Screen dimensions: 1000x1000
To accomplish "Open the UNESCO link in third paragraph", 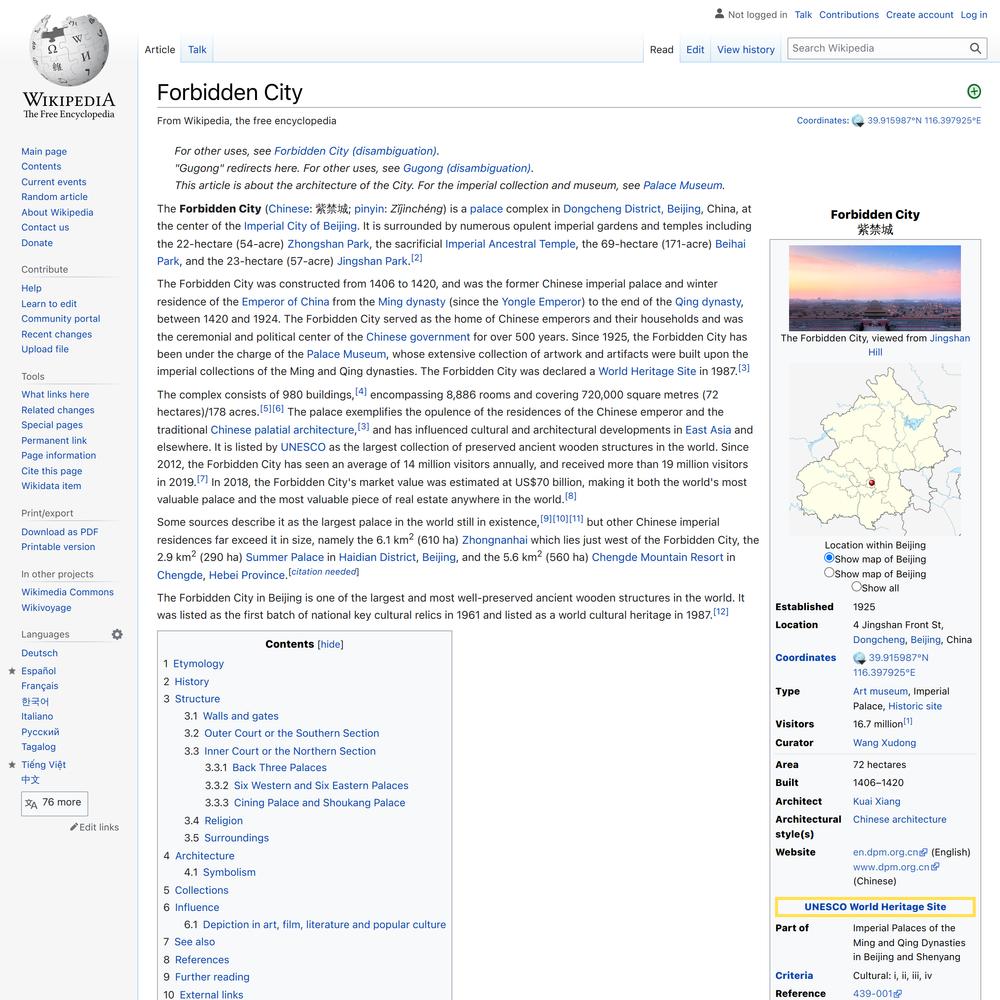I will (x=303, y=448).
